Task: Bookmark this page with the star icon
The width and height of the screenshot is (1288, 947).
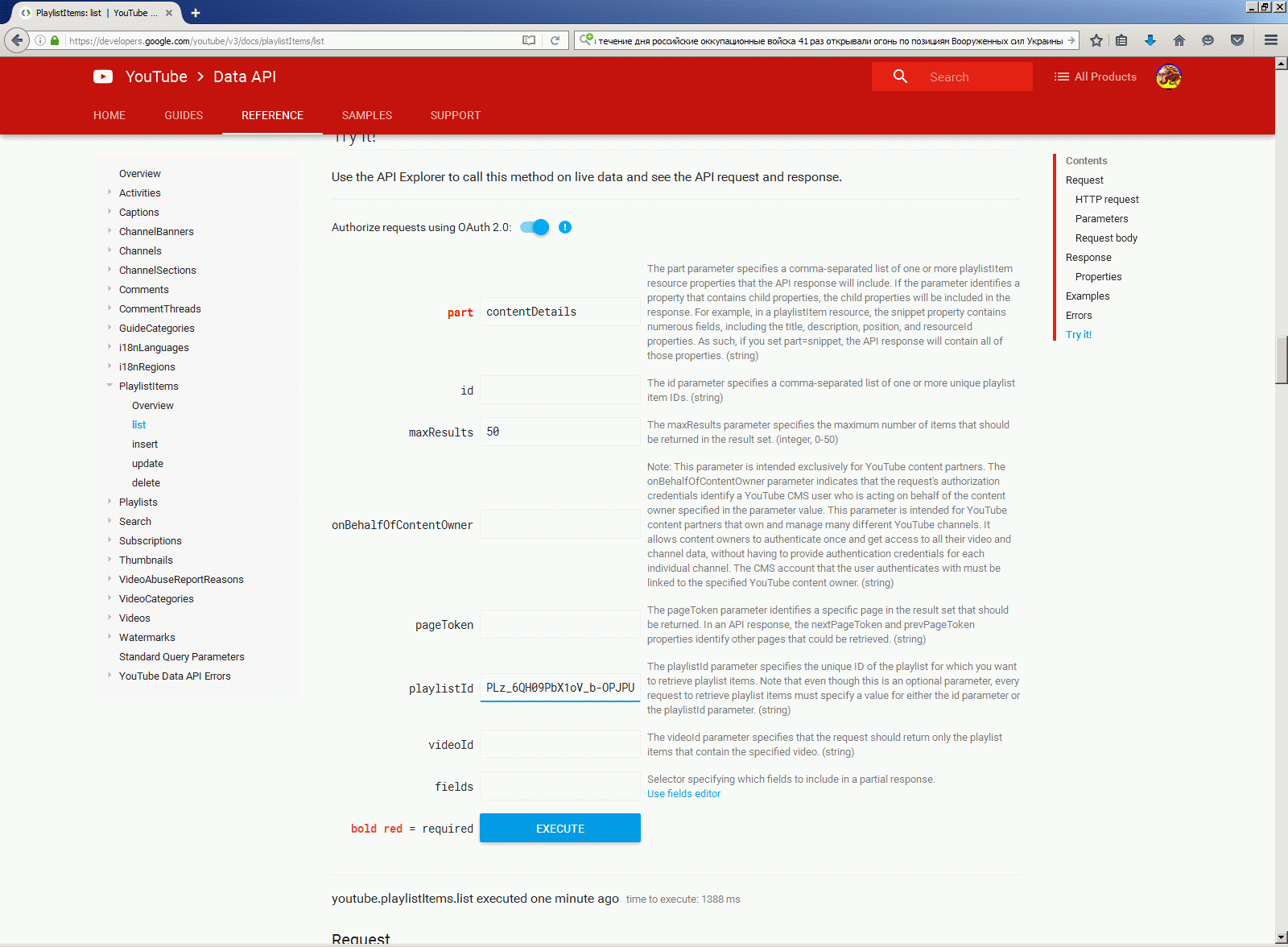Action: pyautogui.click(x=1096, y=40)
